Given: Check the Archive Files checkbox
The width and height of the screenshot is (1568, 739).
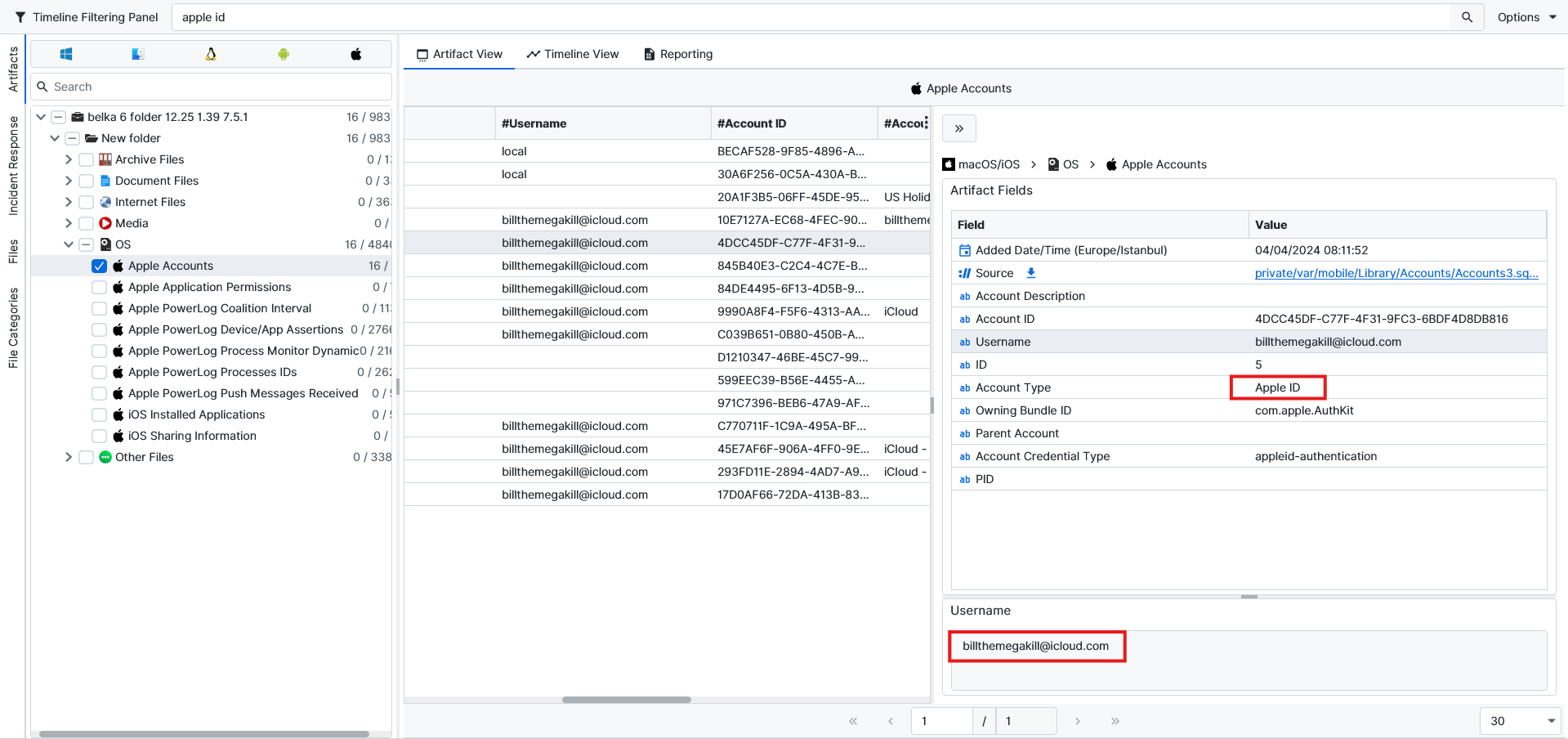Looking at the screenshot, I should [87, 159].
